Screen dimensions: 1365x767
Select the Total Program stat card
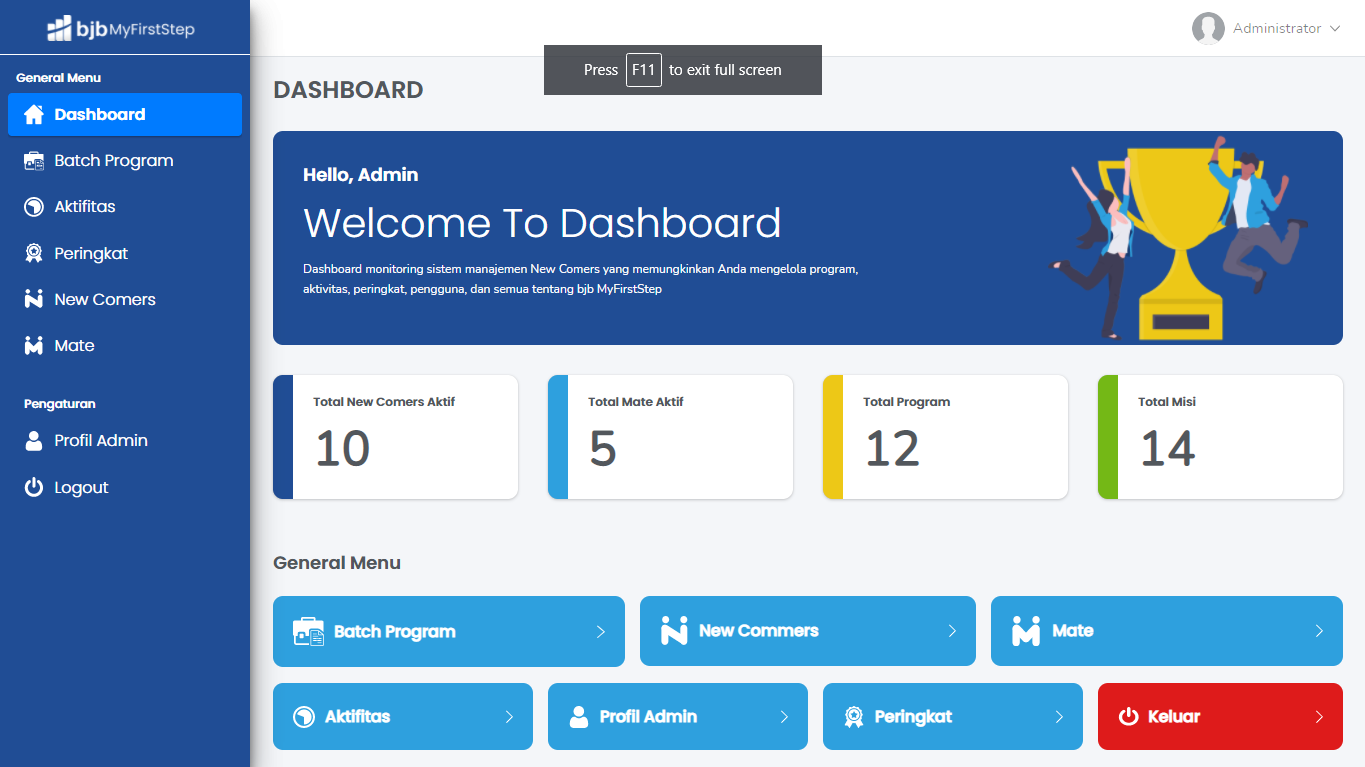(946, 437)
